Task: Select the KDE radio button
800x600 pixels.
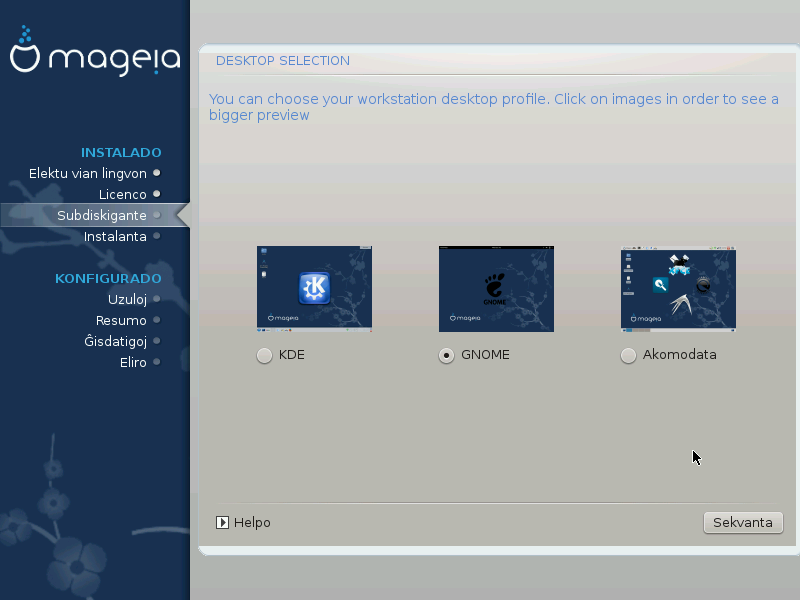Action: tap(264, 355)
